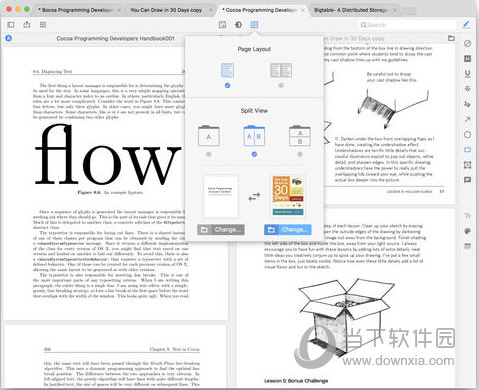Click swap documents arrows icon
Screen dimensions: 479x390
coord(254,197)
